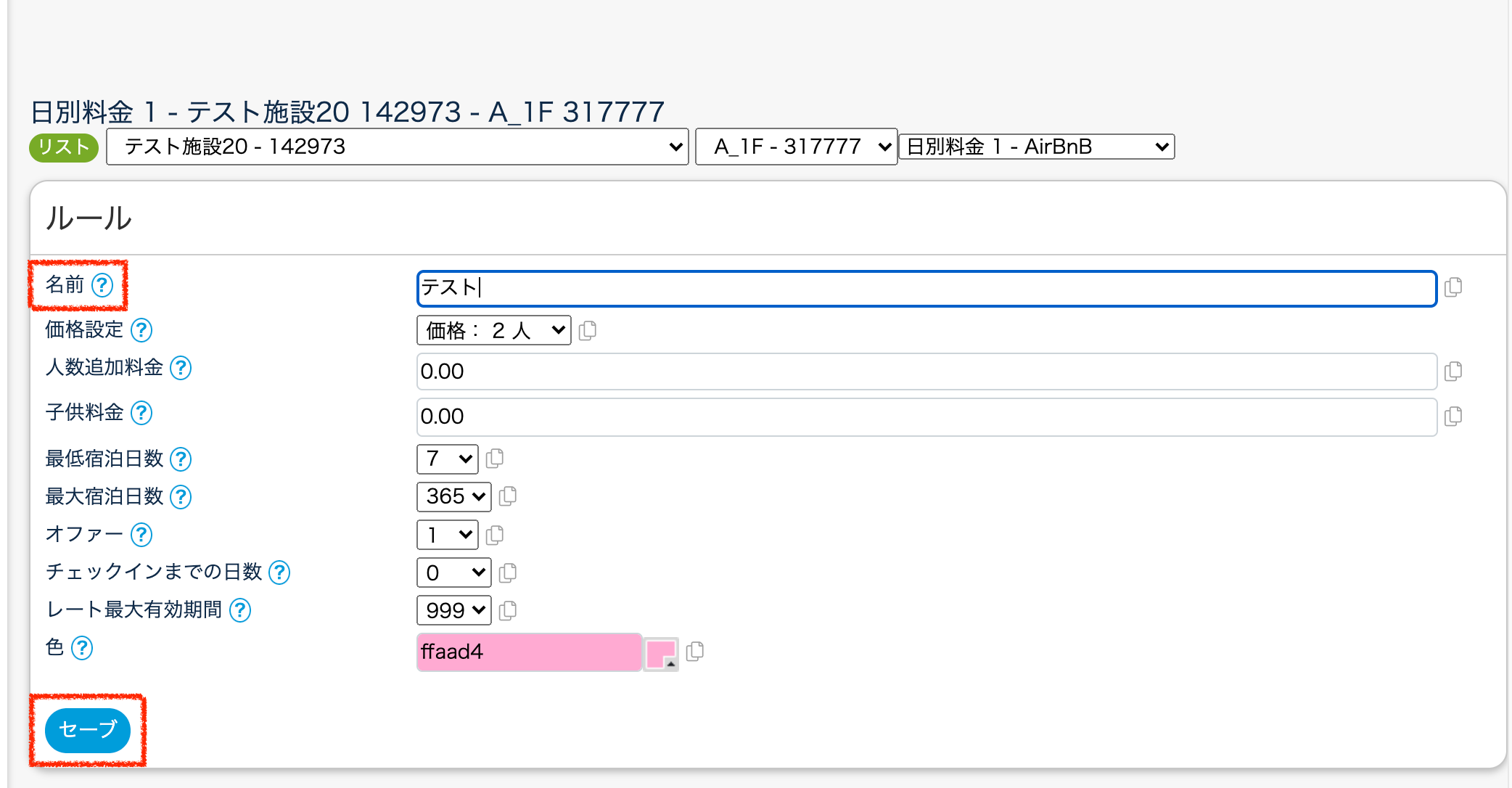Click copy icon next to 最大宿泊日数 dropdown
1512x788 pixels.
[x=508, y=496]
